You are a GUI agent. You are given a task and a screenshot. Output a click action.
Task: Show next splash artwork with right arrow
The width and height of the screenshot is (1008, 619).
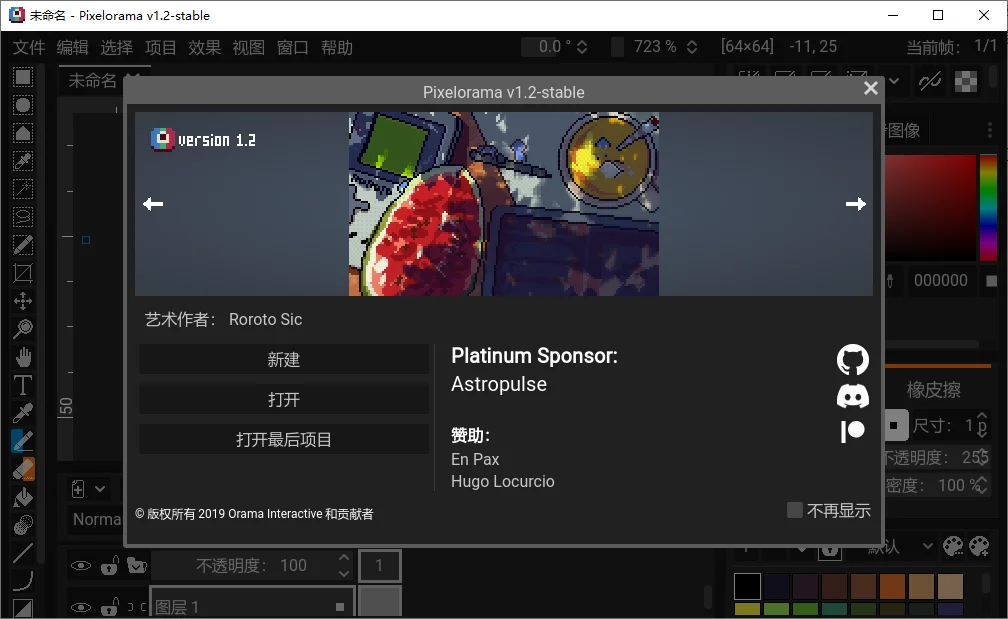coord(856,204)
